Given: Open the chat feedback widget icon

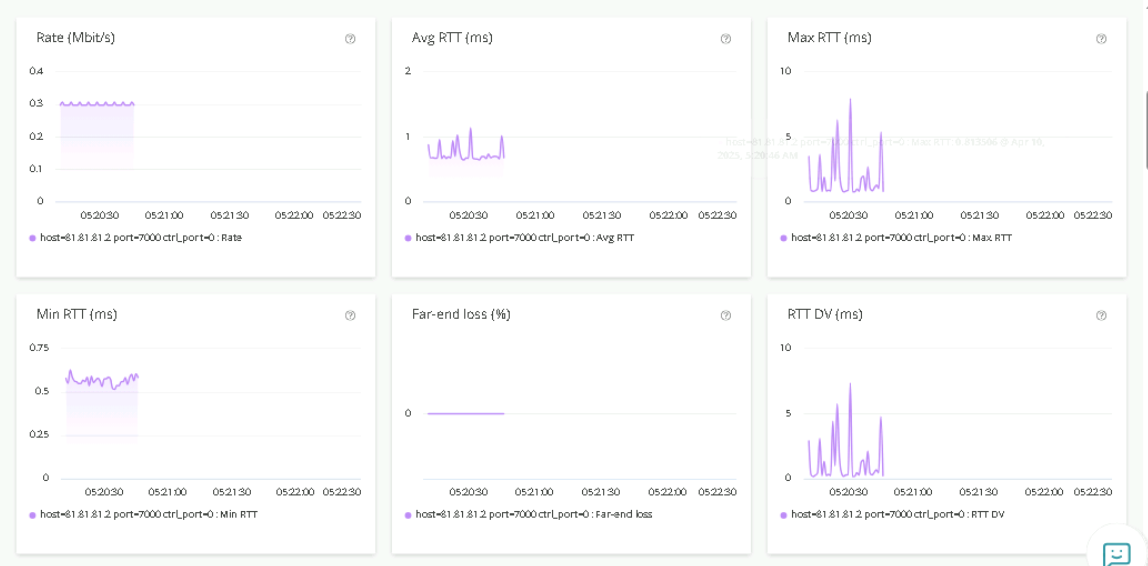Looking at the screenshot, I should [x=1116, y=553].
